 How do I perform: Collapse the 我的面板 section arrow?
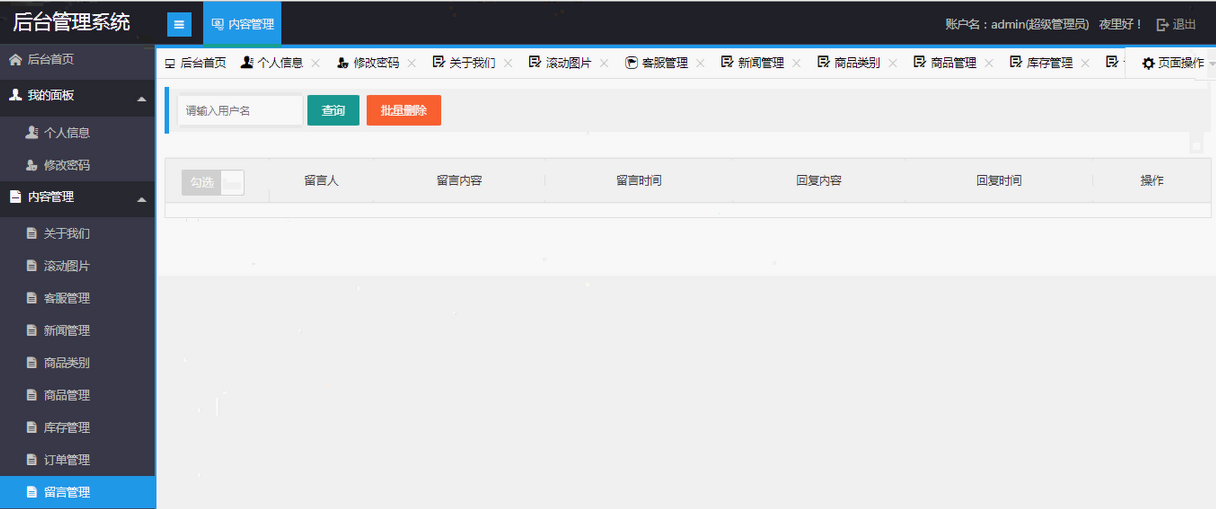click(141, 99)
